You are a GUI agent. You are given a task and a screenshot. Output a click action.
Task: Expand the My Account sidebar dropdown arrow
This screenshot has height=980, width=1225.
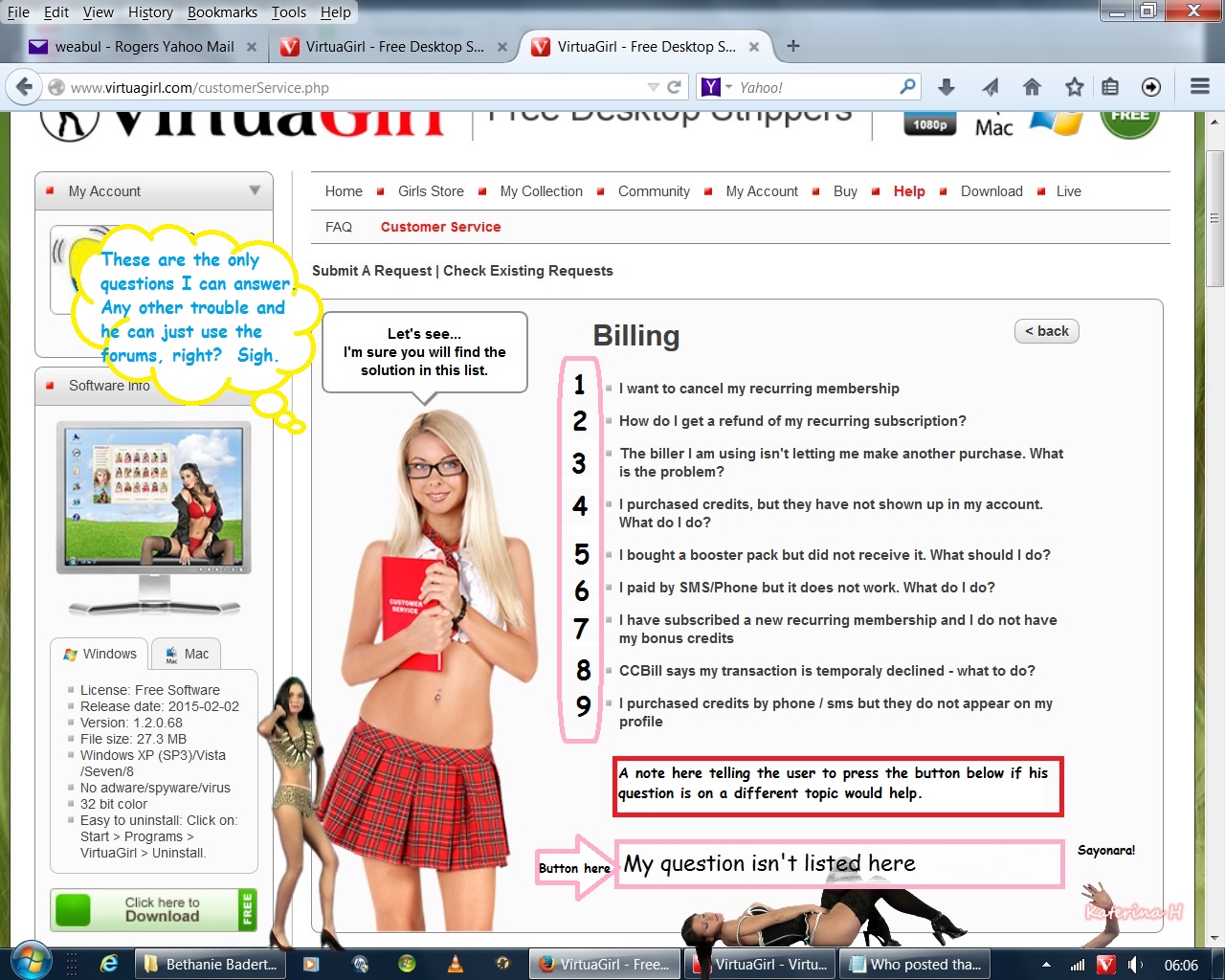pyautogui.click(x=255, y=190)
